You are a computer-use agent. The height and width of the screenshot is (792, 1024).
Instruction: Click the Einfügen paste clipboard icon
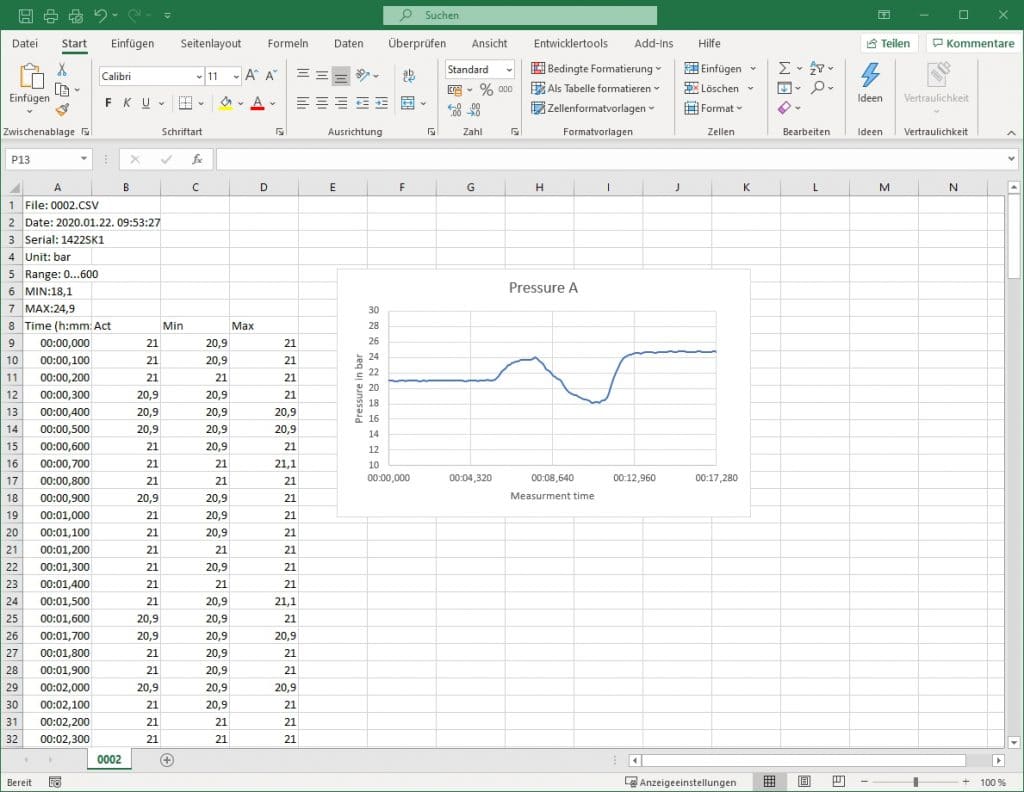(29, 76)
